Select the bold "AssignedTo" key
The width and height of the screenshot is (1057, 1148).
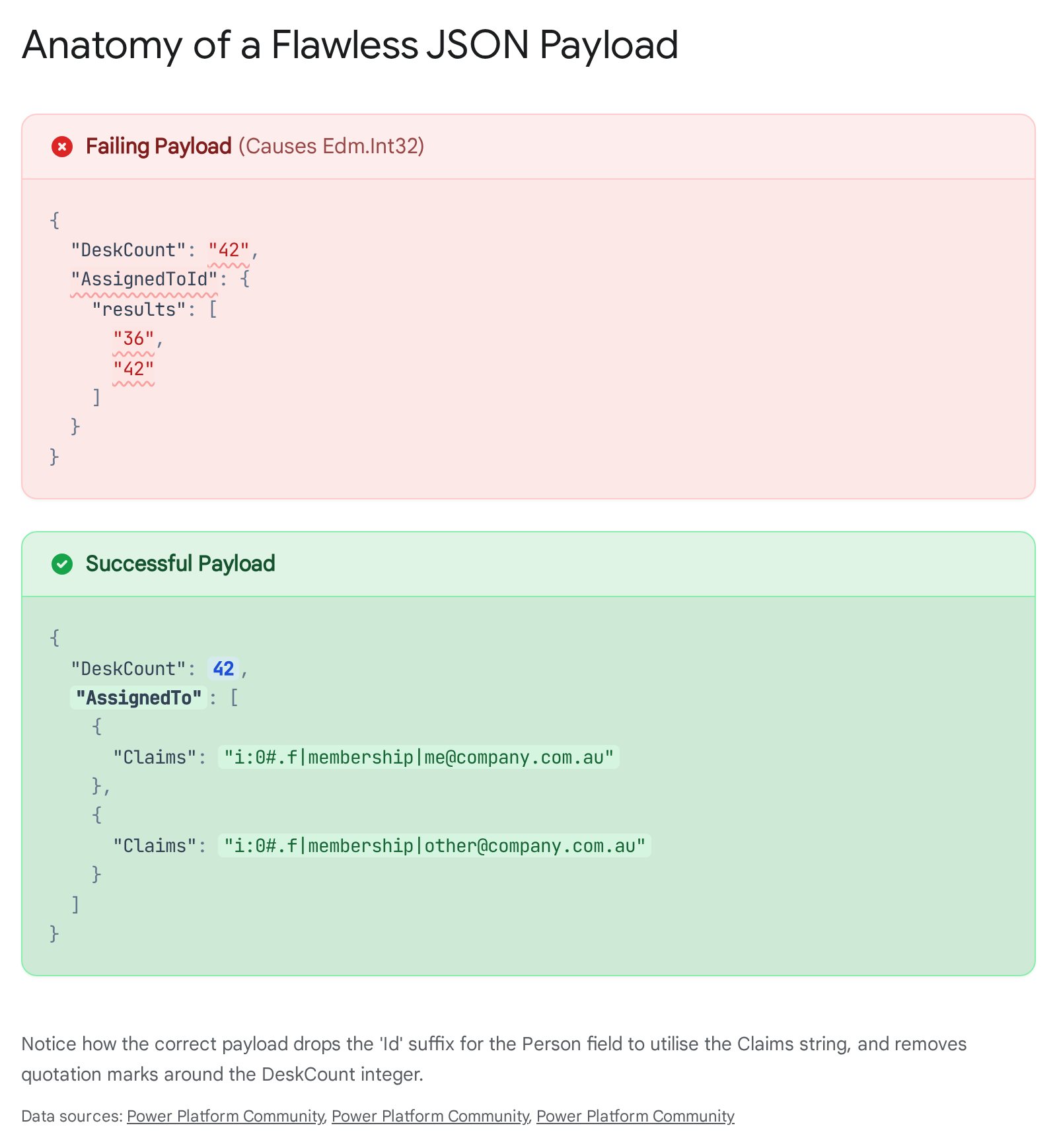pos(139,698)
